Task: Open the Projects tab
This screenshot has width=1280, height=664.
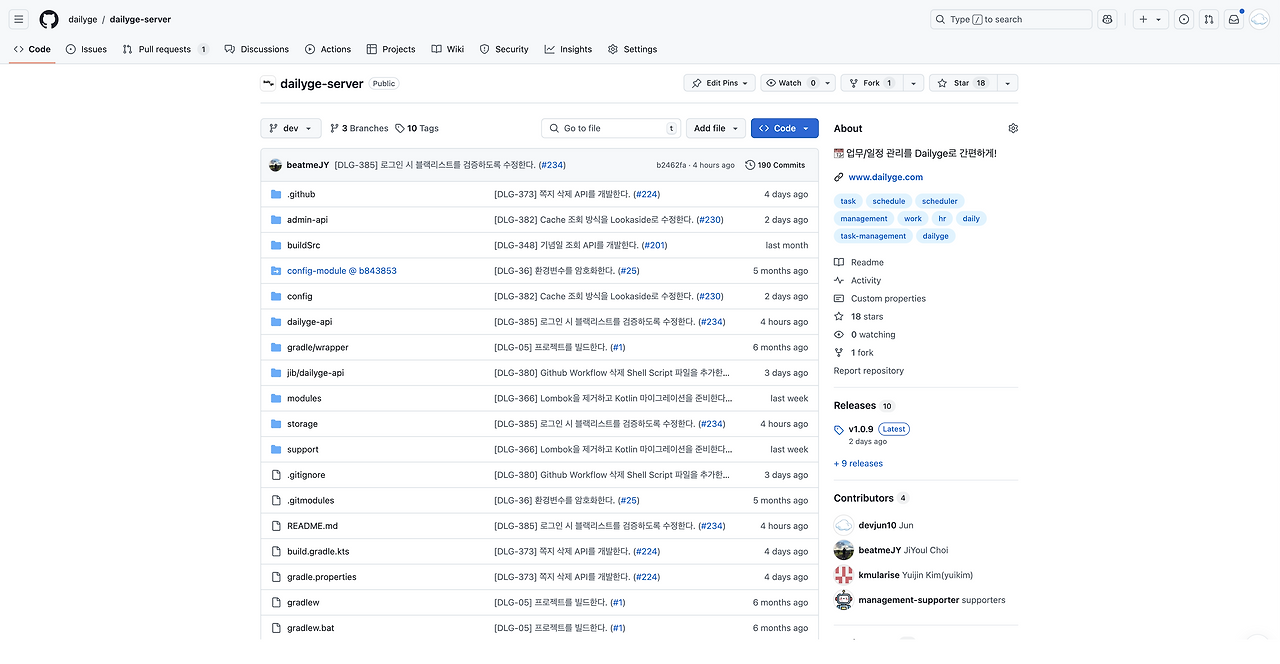Action: pos(391,49)
